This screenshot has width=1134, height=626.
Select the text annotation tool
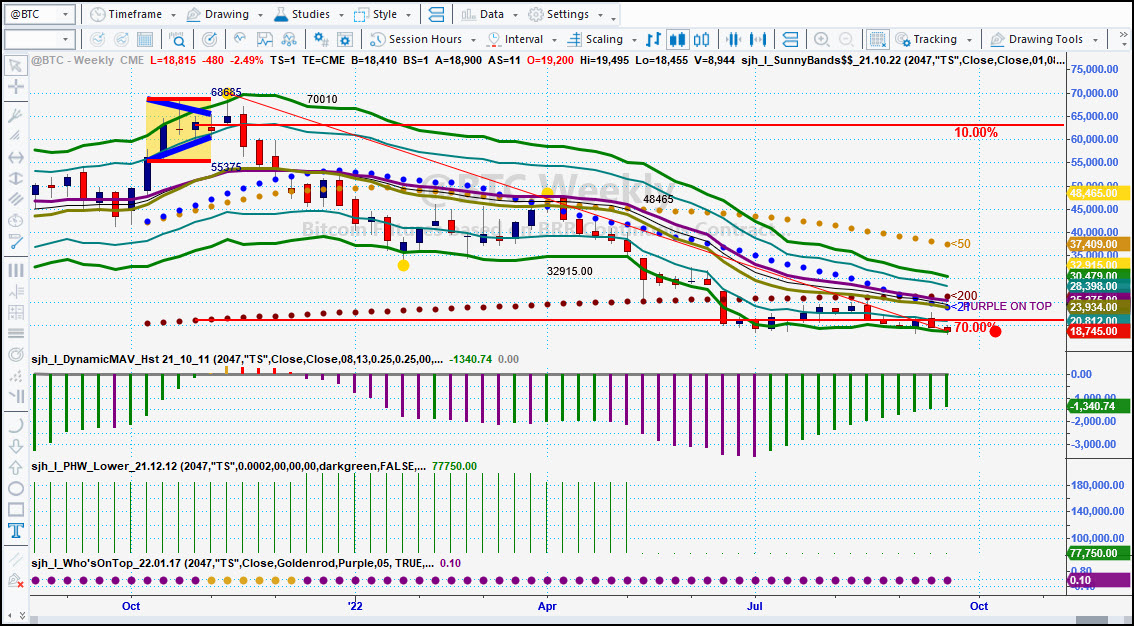tap(14, 532)
